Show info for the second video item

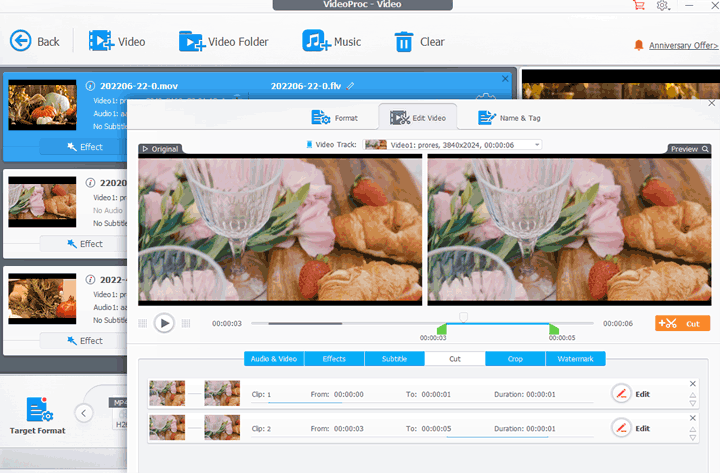90,183
